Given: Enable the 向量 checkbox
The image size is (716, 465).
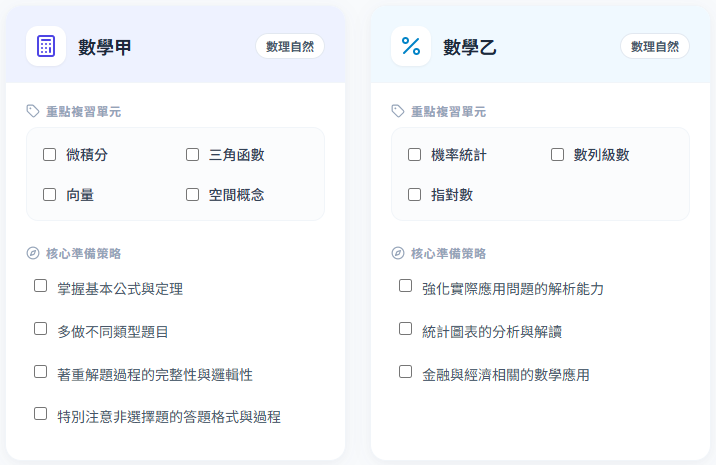Looking at the screenshot, I should click(x=49, y=195).
